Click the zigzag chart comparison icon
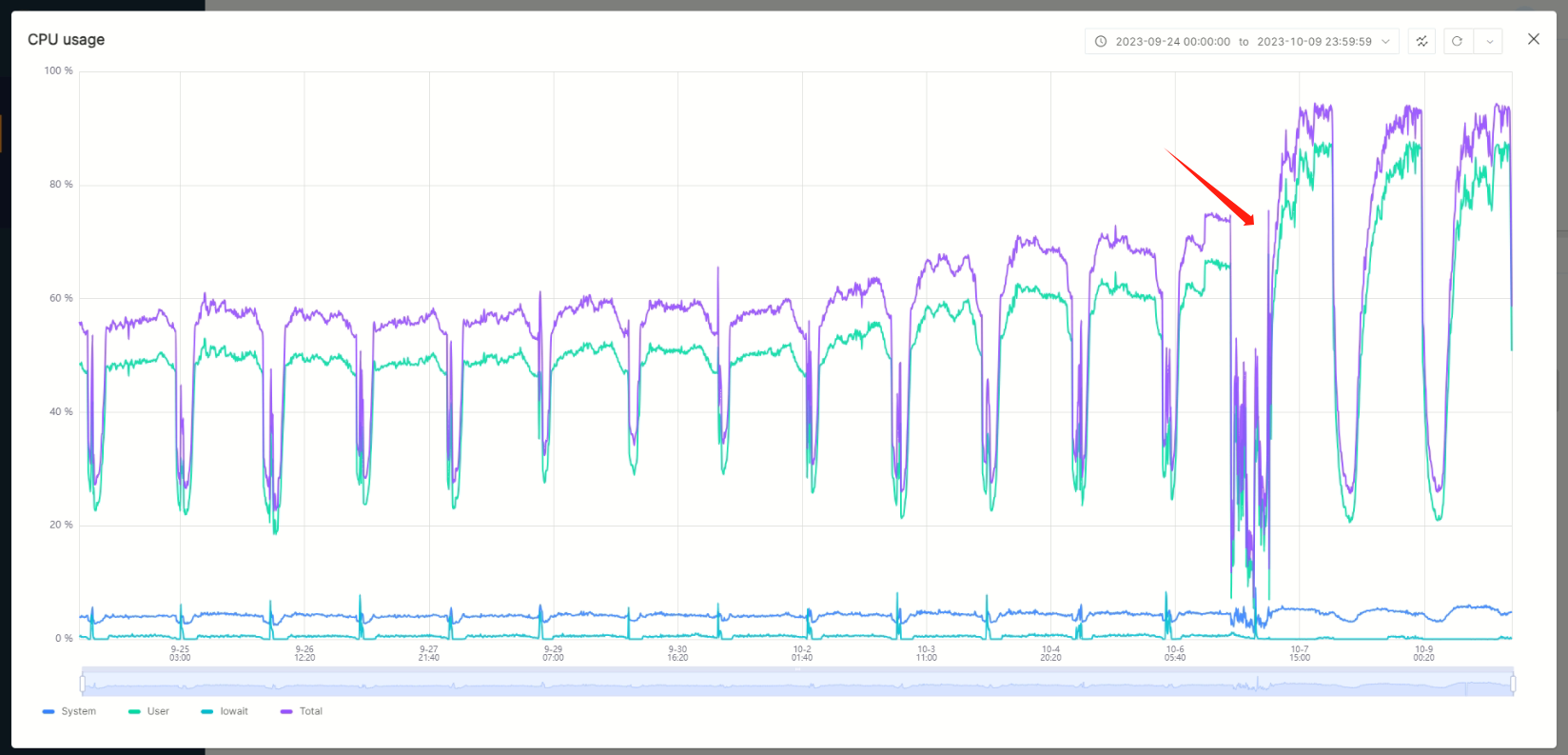The width and height of the screenshot is (1568, 755). point(1421,42)
